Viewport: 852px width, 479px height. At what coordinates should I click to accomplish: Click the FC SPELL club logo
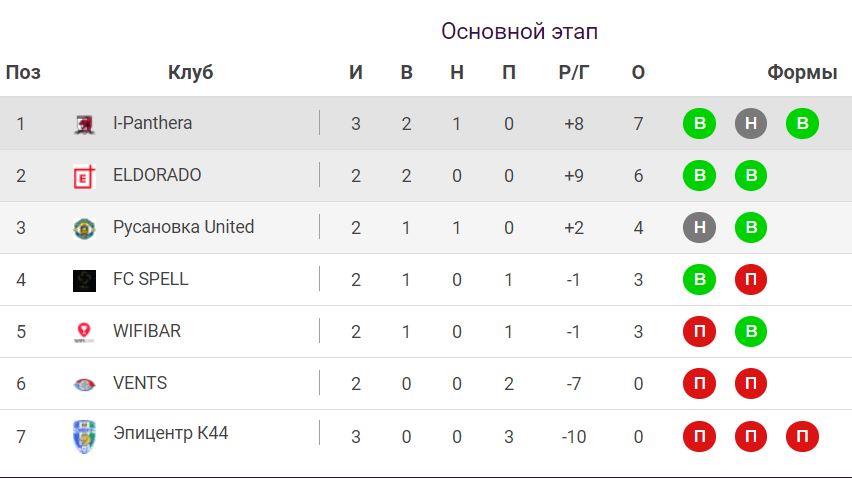point(85,280)
